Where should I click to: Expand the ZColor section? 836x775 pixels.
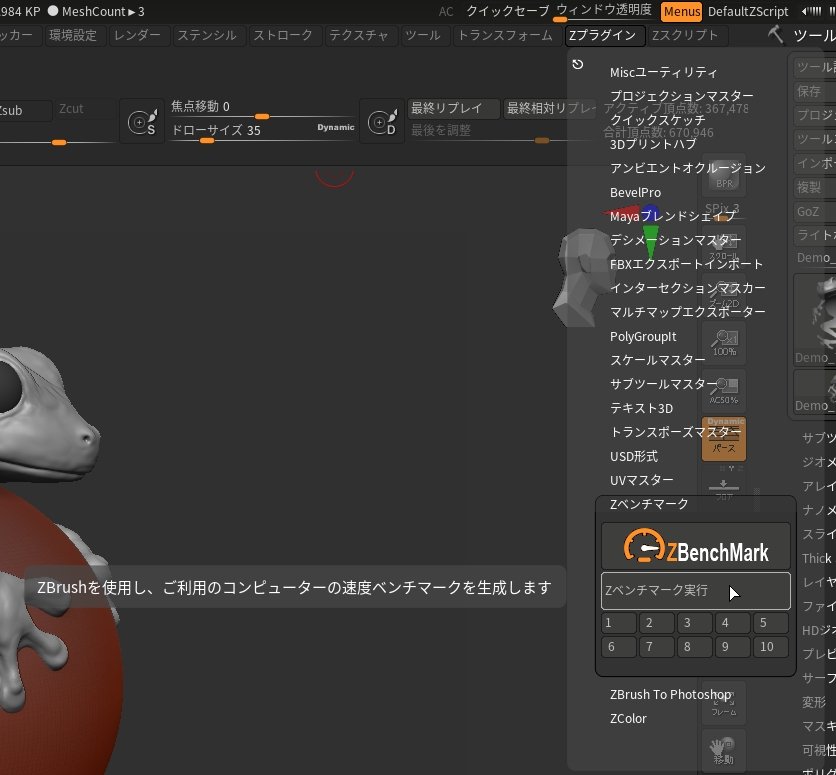click(x=628, y=719)
